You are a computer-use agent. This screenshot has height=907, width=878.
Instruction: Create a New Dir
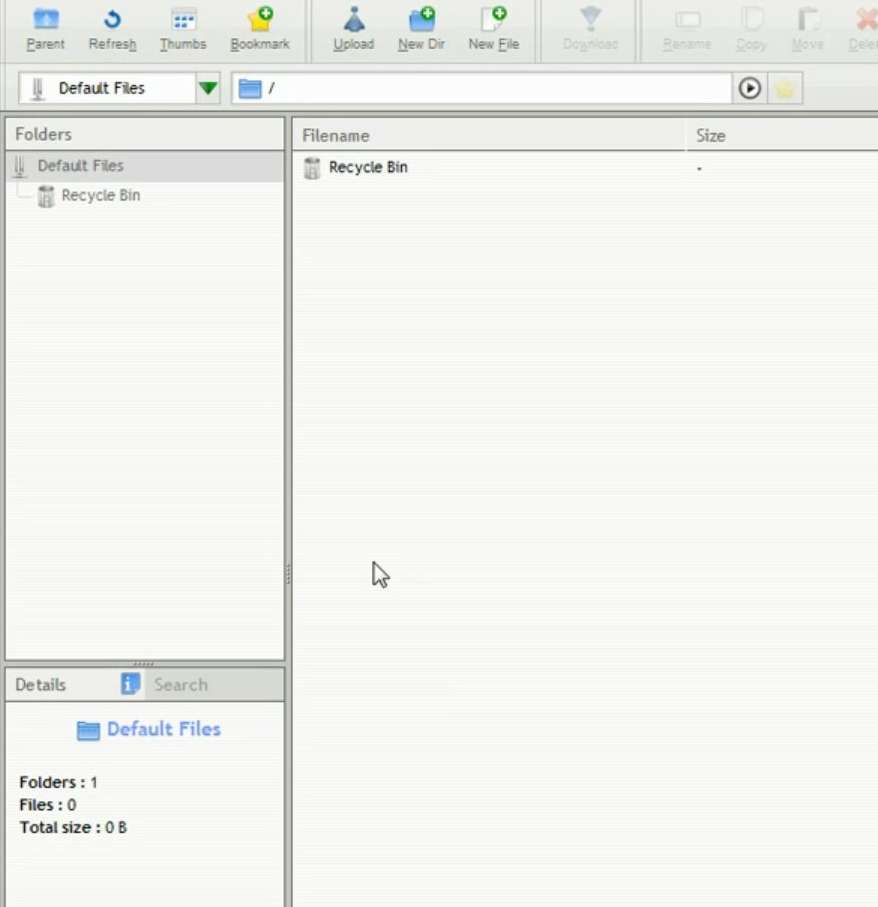pyautogui.click(x=421, y=29)
